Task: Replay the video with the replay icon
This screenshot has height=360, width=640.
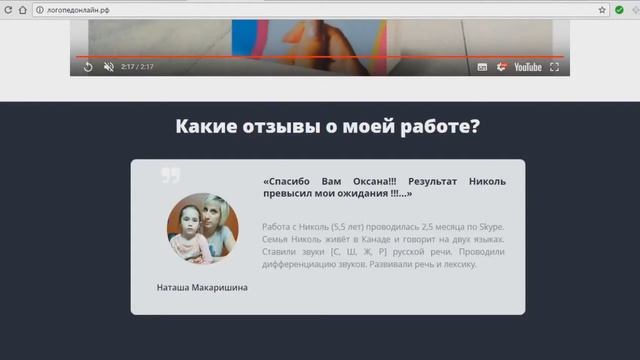Action: pyautogui.click(x=88, y=67)
